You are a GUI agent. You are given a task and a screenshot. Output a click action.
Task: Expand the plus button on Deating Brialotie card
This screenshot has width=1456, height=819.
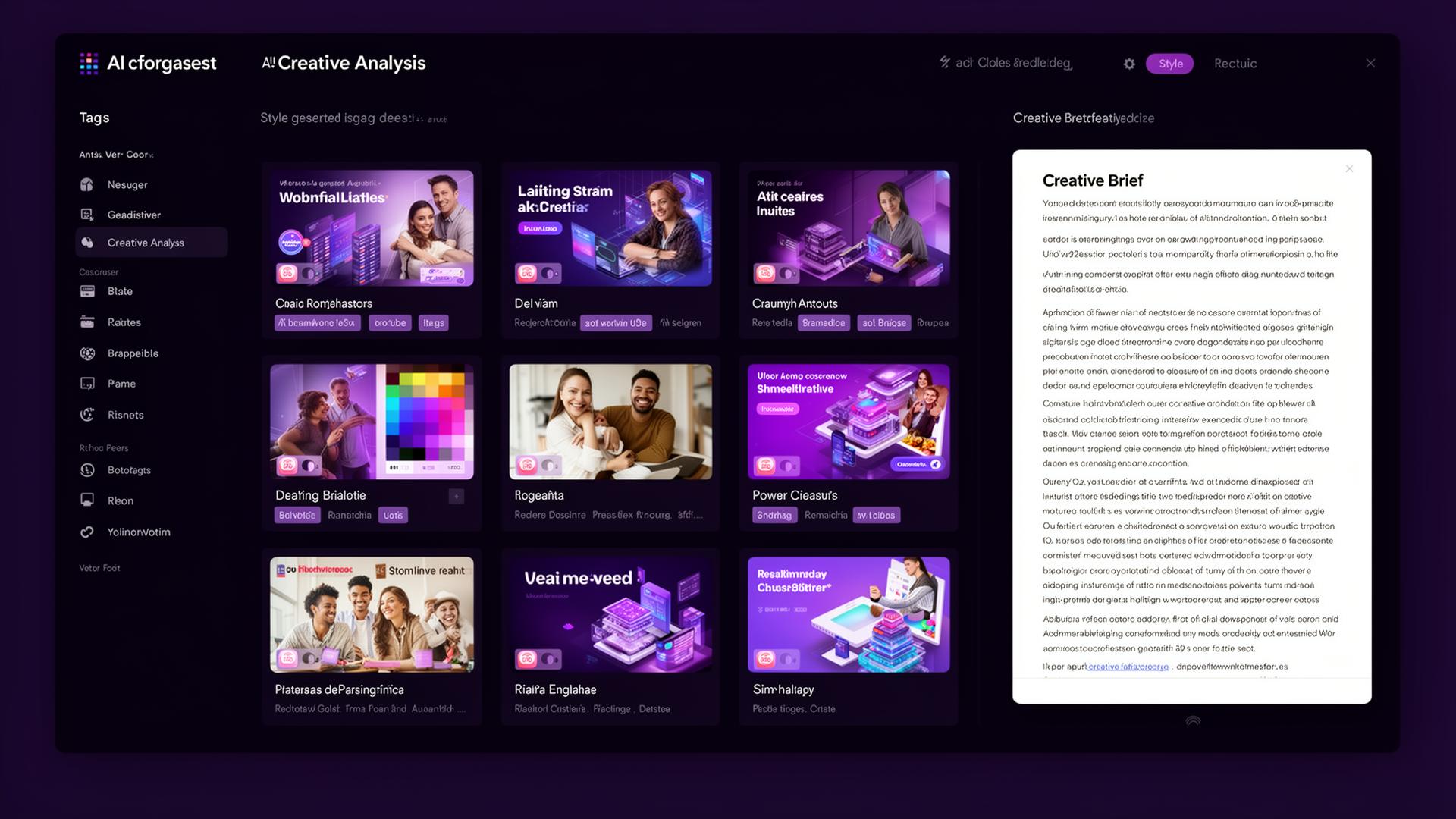pyautogui.click(x=457, y=497)
